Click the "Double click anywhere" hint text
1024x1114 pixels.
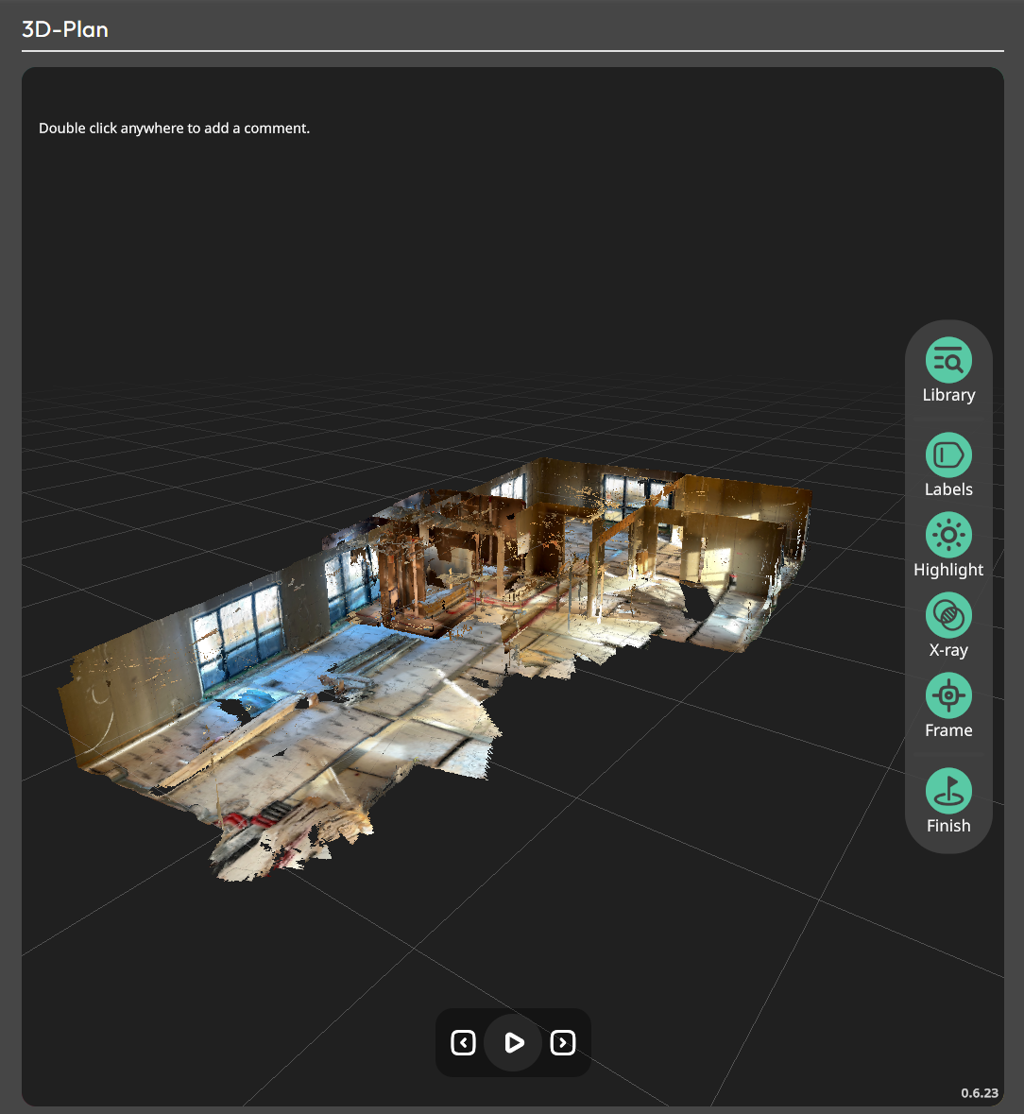174,128
